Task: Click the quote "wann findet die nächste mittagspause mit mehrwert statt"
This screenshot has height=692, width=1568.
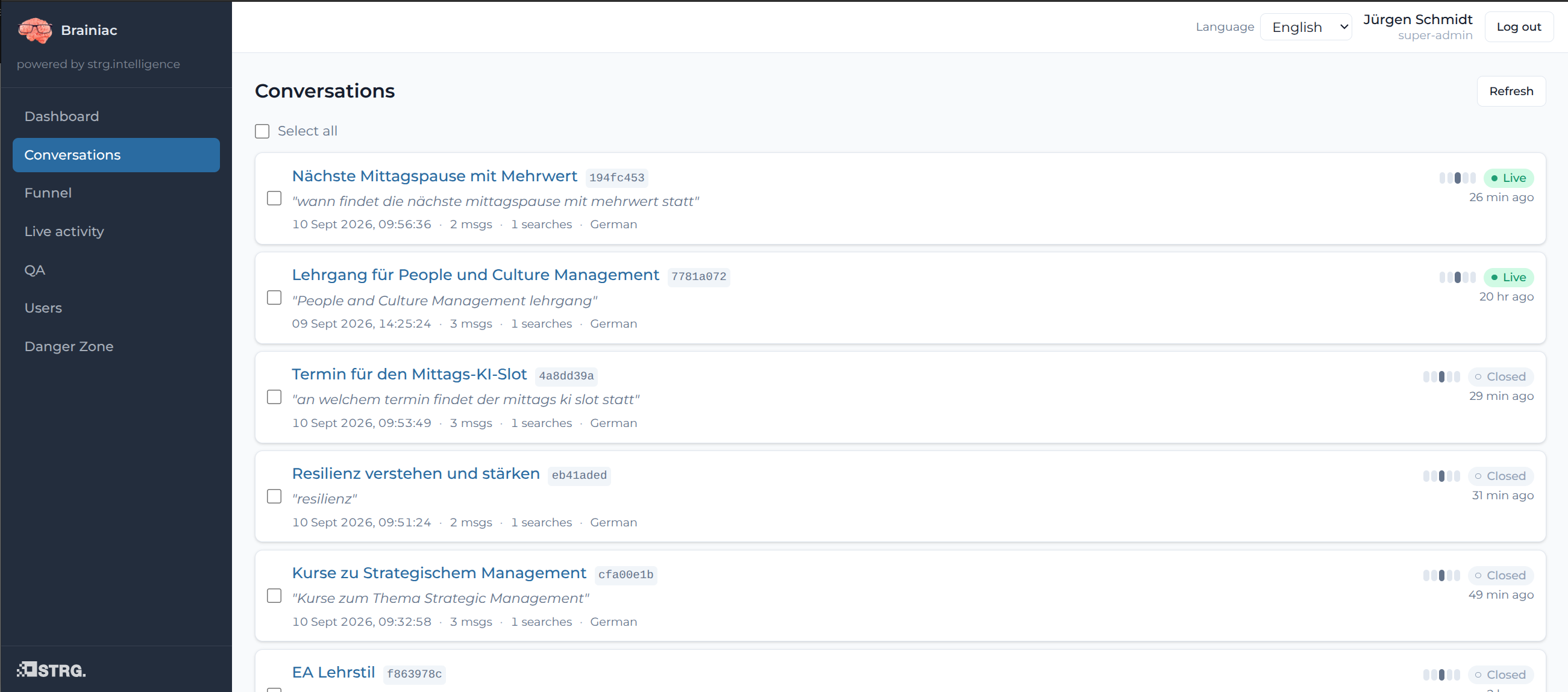Action: click(x=495, y=201)
